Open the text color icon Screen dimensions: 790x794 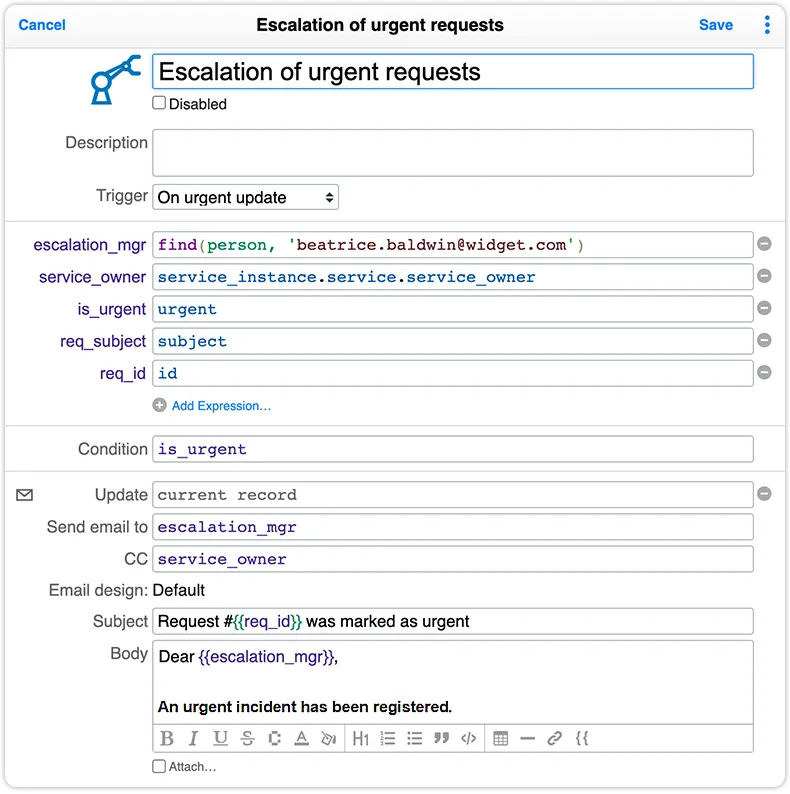click(301, 739)
